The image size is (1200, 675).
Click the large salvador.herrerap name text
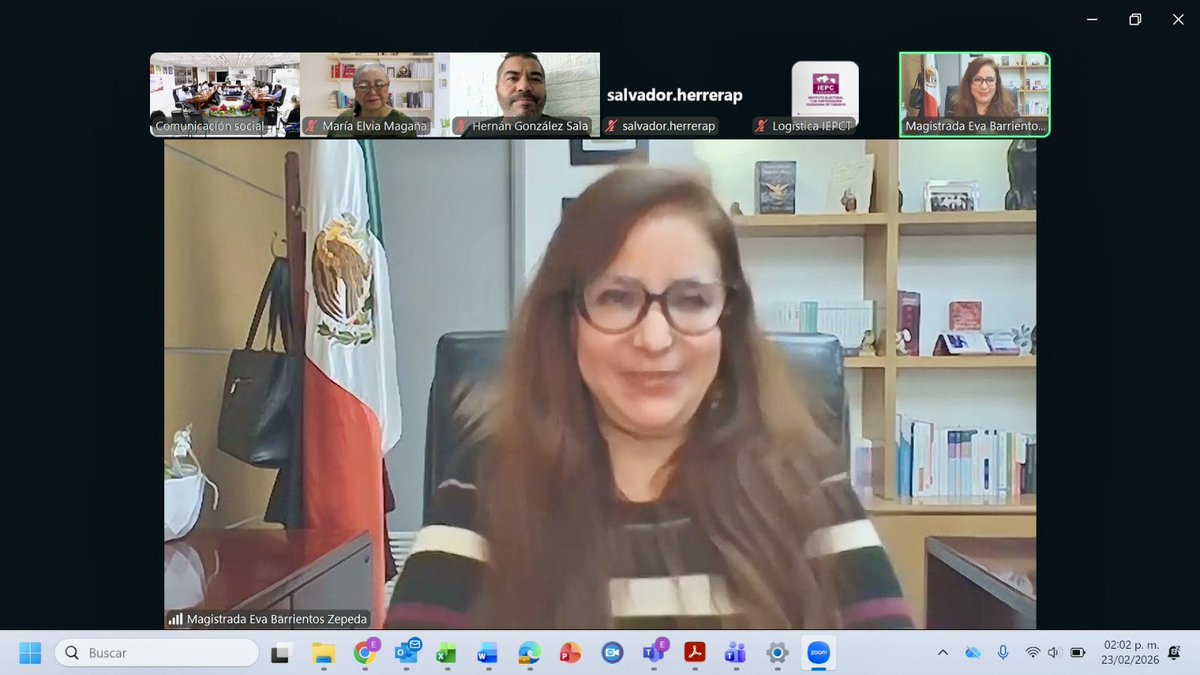[675, 95]
